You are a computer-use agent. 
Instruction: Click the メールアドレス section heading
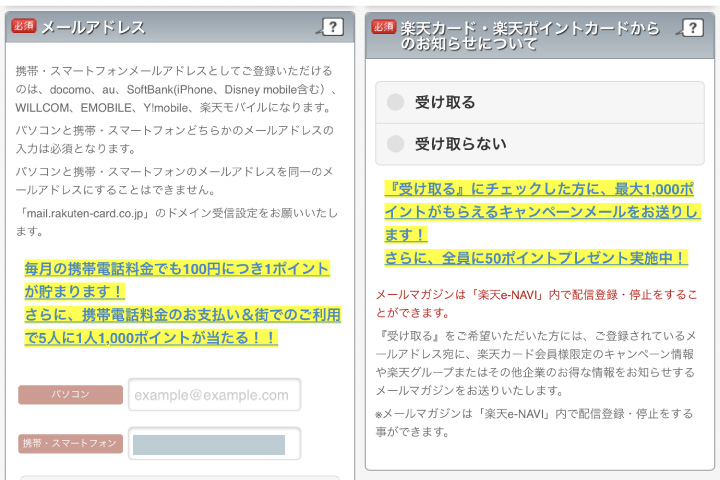tap(93, 27)
